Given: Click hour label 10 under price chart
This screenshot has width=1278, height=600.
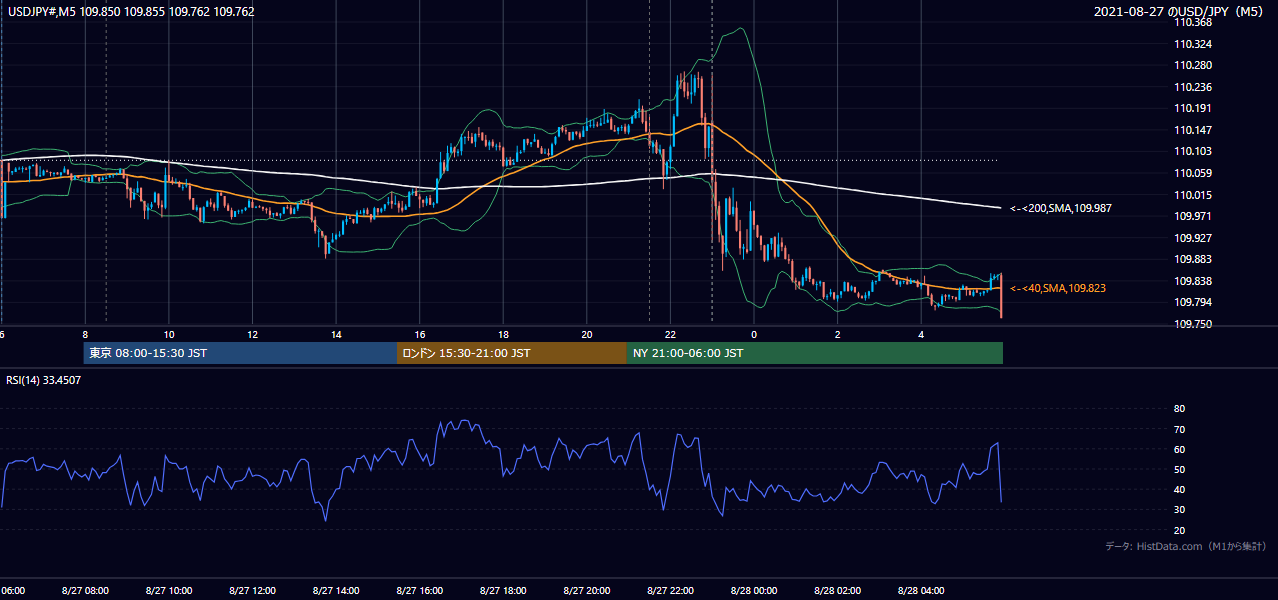Looking at the screenshot, I should [x=169, y=334].
